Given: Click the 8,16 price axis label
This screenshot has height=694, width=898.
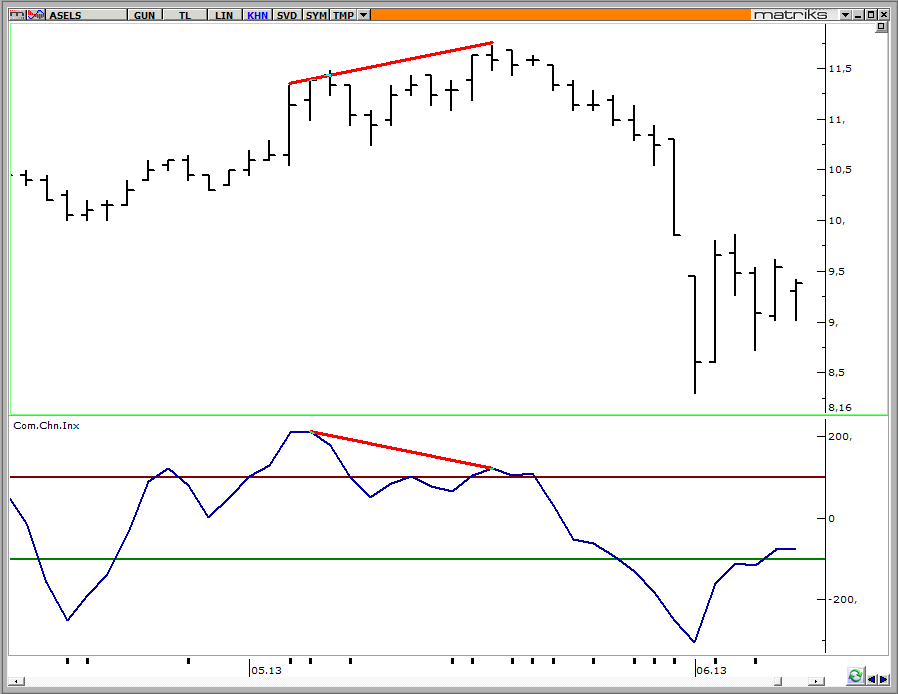Looking at the screenshot, I should [840, 408].
